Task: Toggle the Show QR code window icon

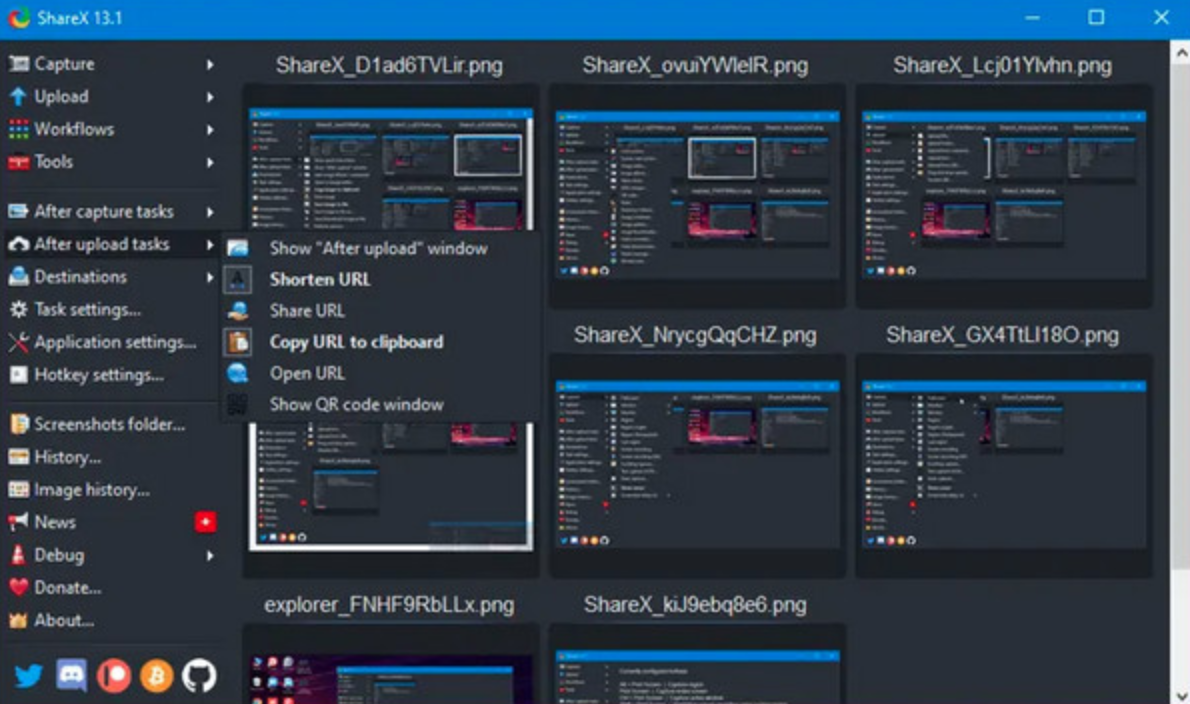Action: [x=238, y=404]
